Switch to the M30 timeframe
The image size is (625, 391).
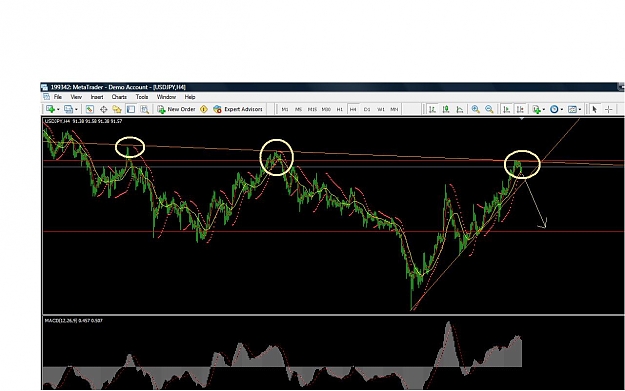(326, 109)
